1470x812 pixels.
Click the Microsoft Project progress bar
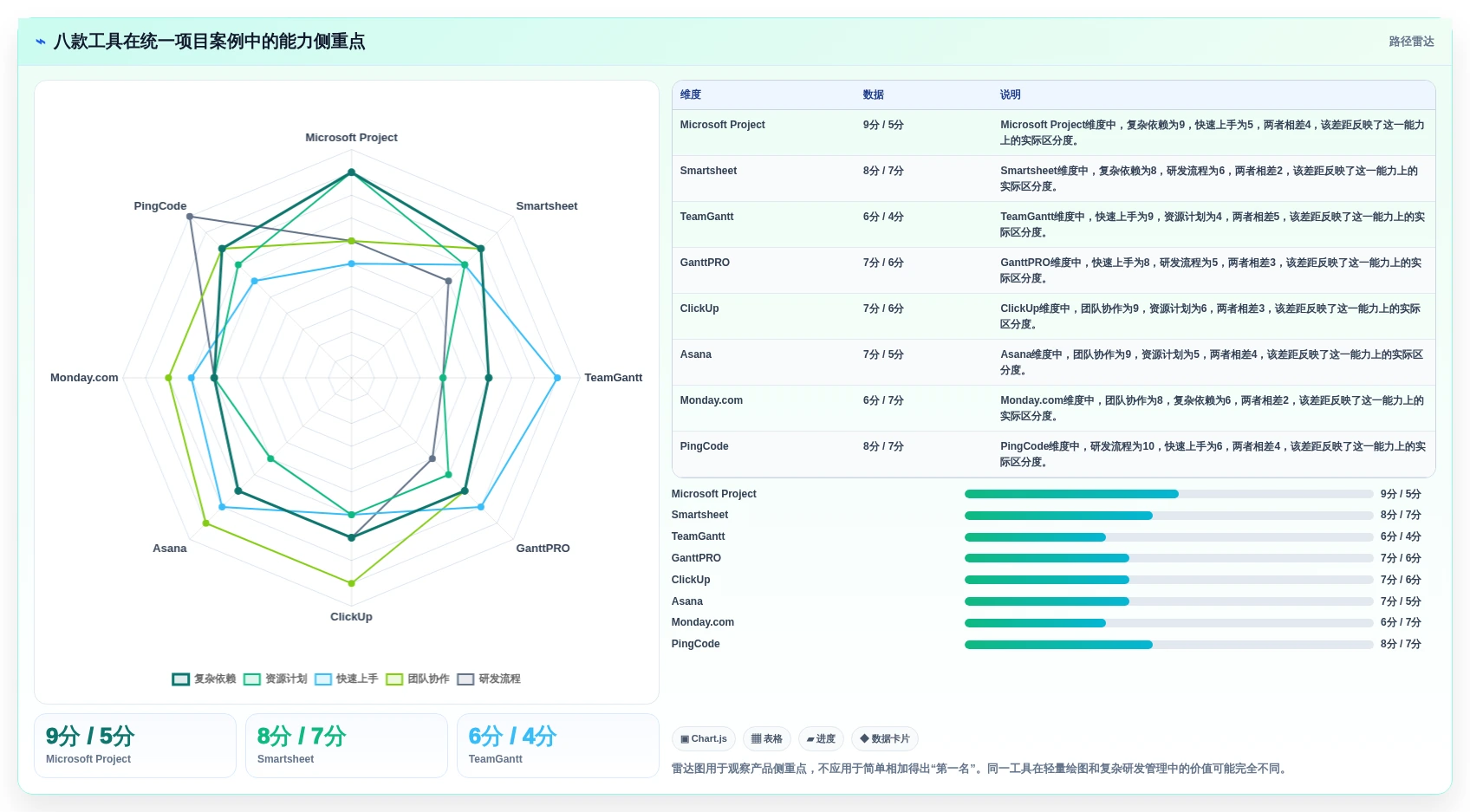pyautogui.click(x=1169, y=494)
